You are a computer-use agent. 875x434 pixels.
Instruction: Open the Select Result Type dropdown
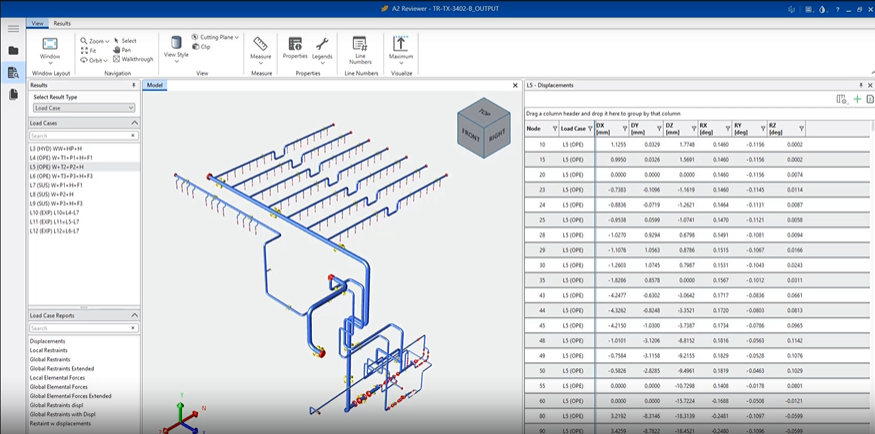84,108
